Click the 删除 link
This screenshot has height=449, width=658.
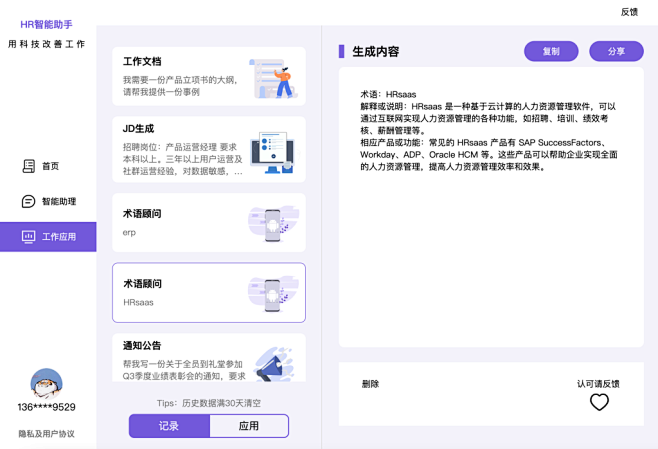coord(370,384)
